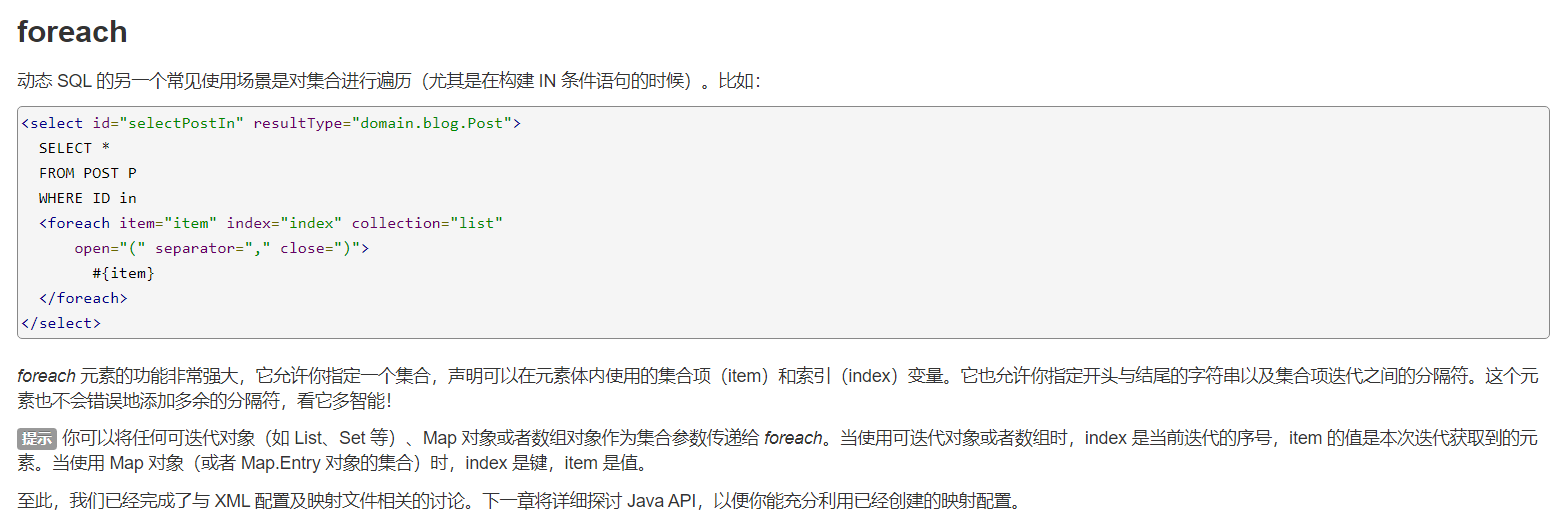Click the "foreach" section heading

72,32
